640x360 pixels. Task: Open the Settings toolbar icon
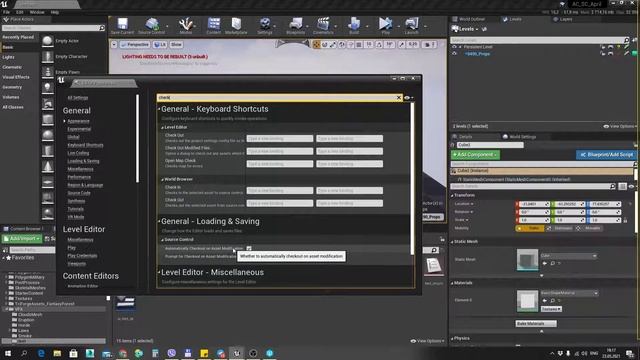click(x=265, y=24)
